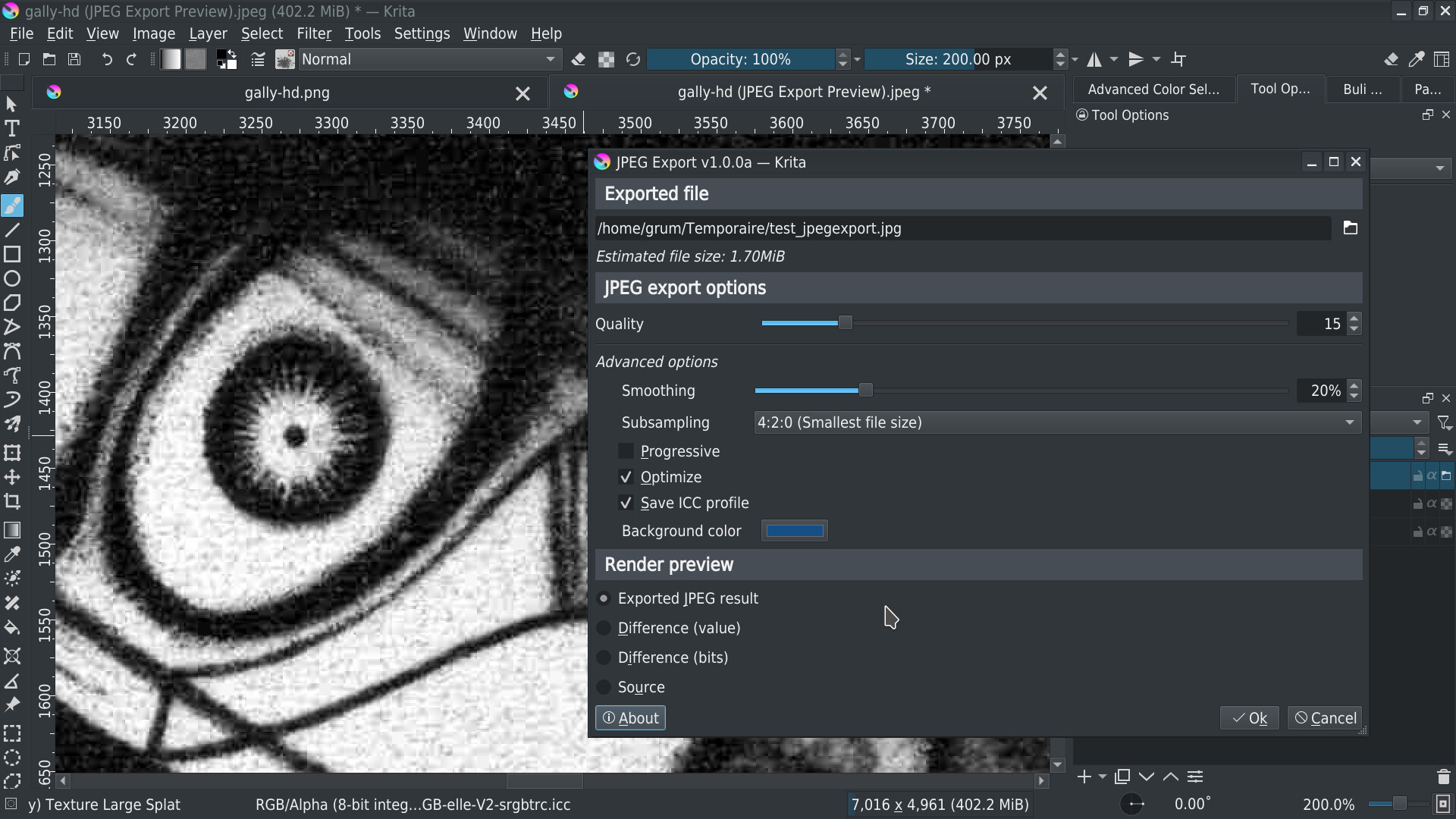Select the Ellipse tool
Viewport: 1456px width, 819px height.
point(12,278)
